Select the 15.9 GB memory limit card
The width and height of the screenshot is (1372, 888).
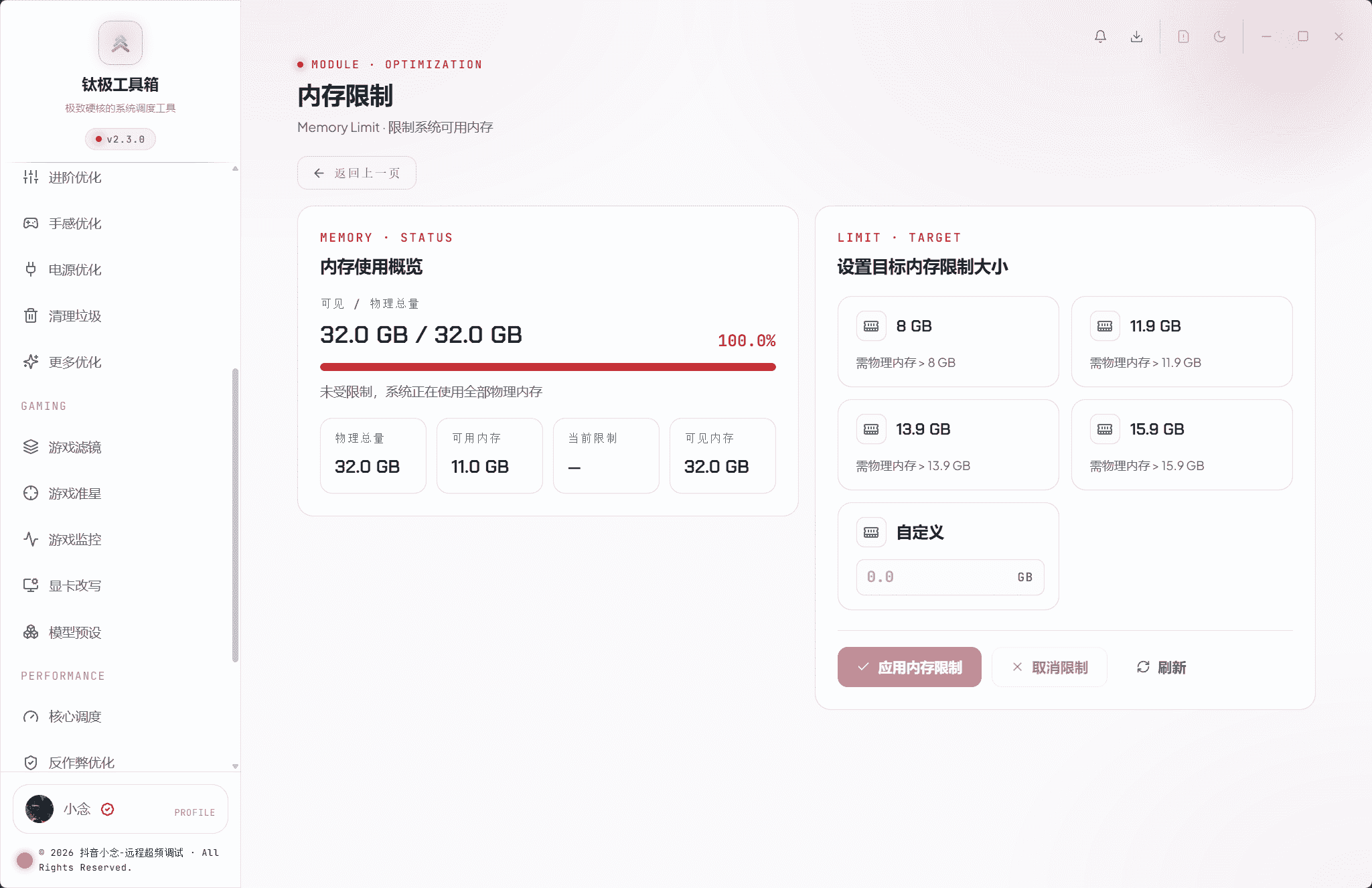(1182, 445)
